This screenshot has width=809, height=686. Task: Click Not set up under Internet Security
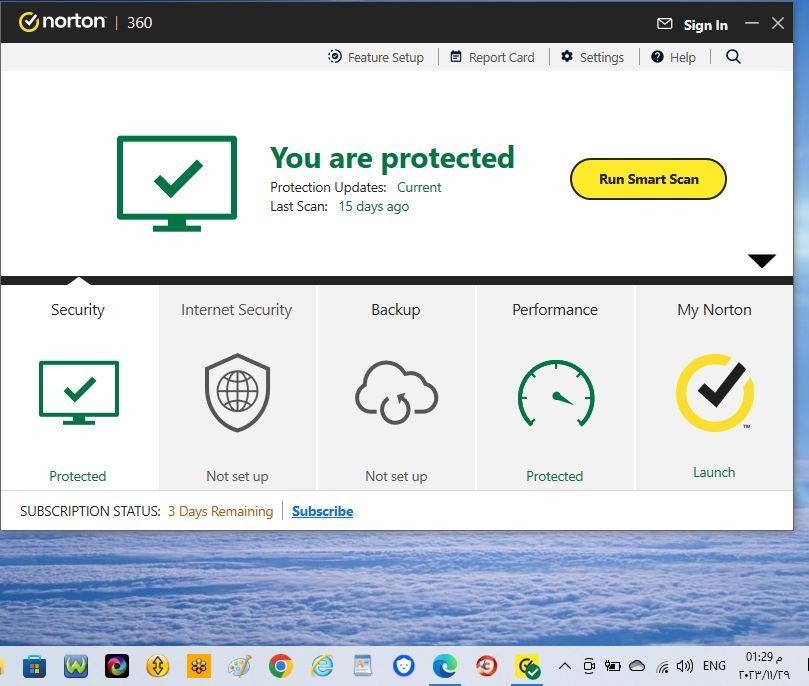coord(237,476)
